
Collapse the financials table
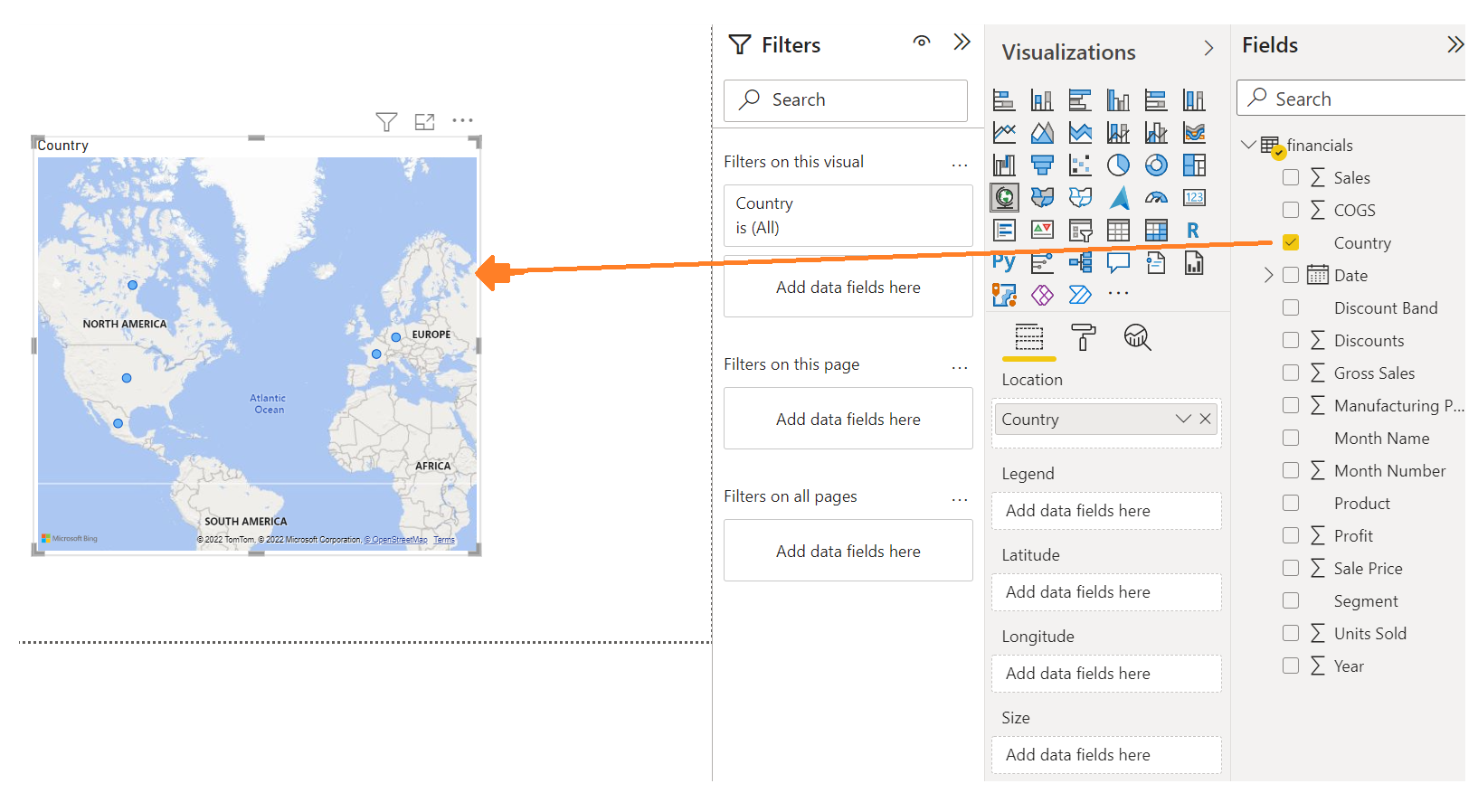coord(1248,145)
